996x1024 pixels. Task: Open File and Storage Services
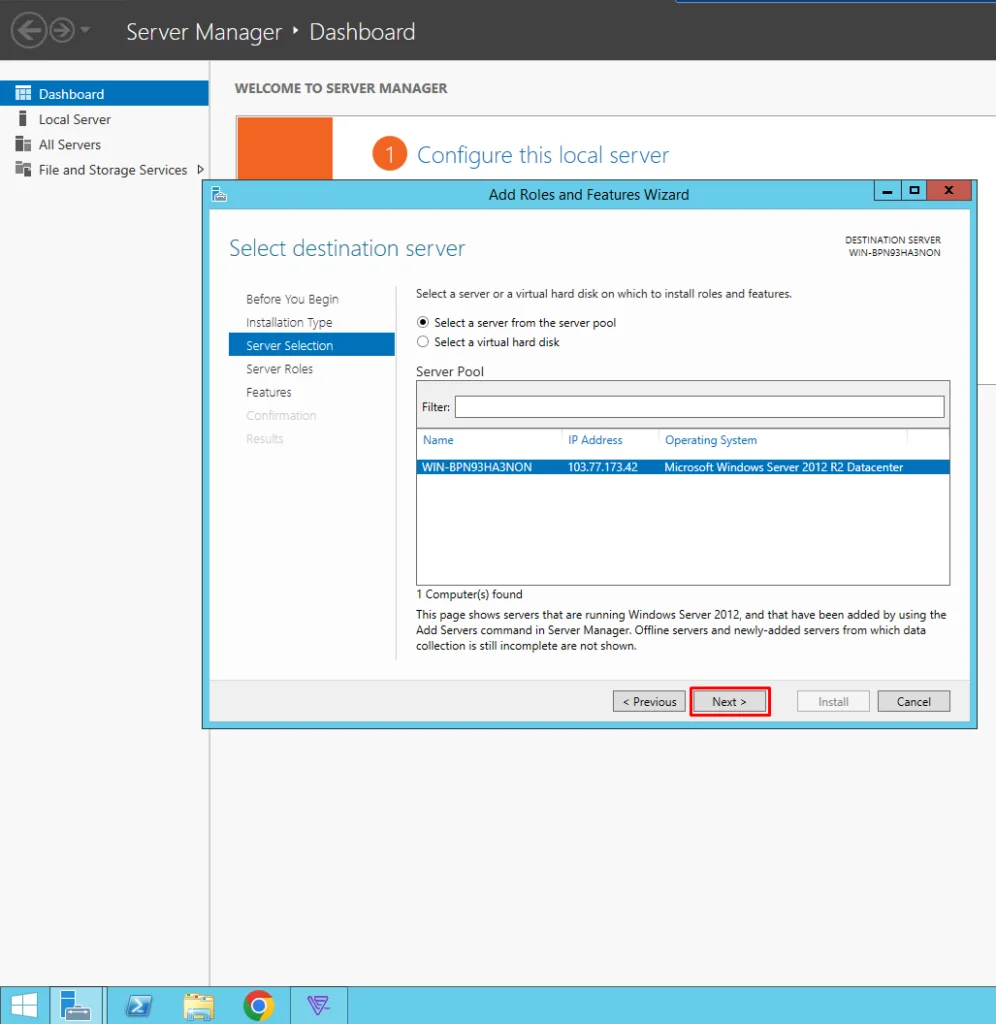(112, 170)
